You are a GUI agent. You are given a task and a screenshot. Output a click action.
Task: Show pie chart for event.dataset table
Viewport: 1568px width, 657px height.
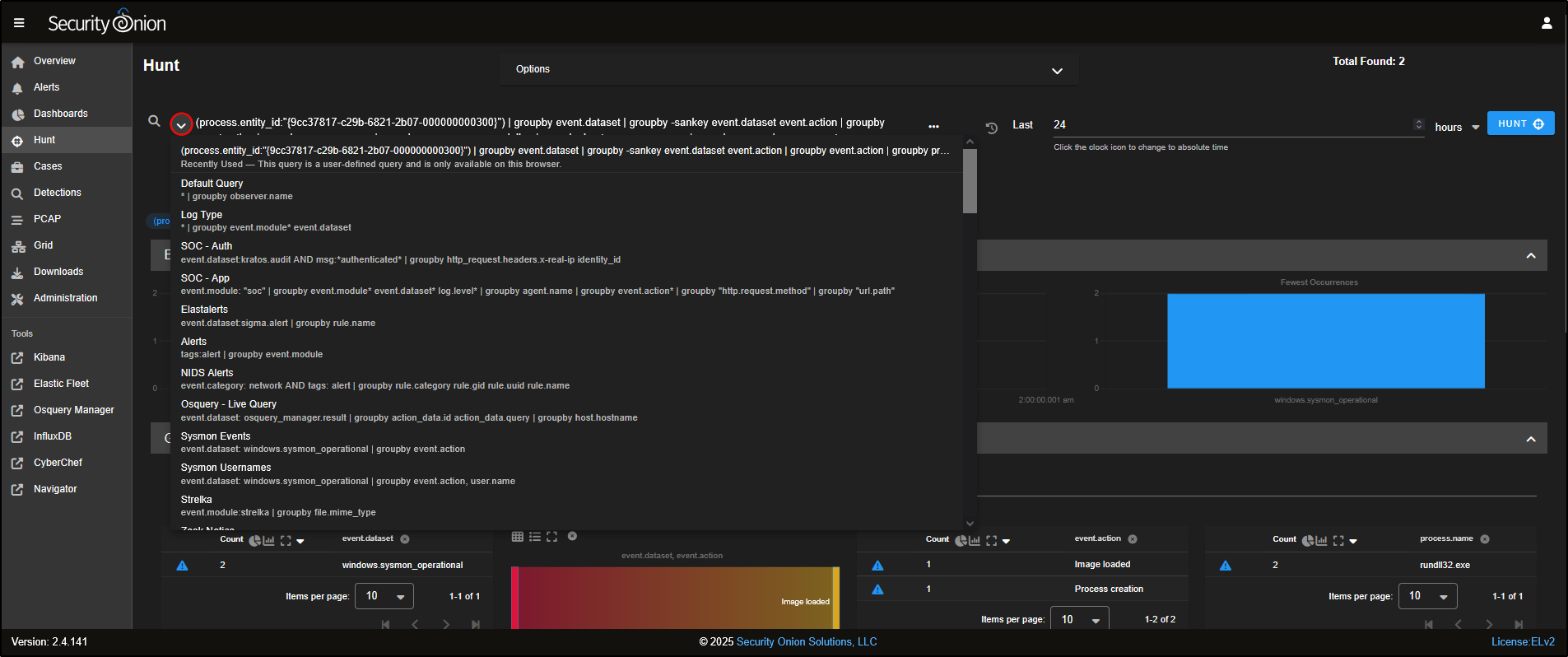tap(254, 541)
